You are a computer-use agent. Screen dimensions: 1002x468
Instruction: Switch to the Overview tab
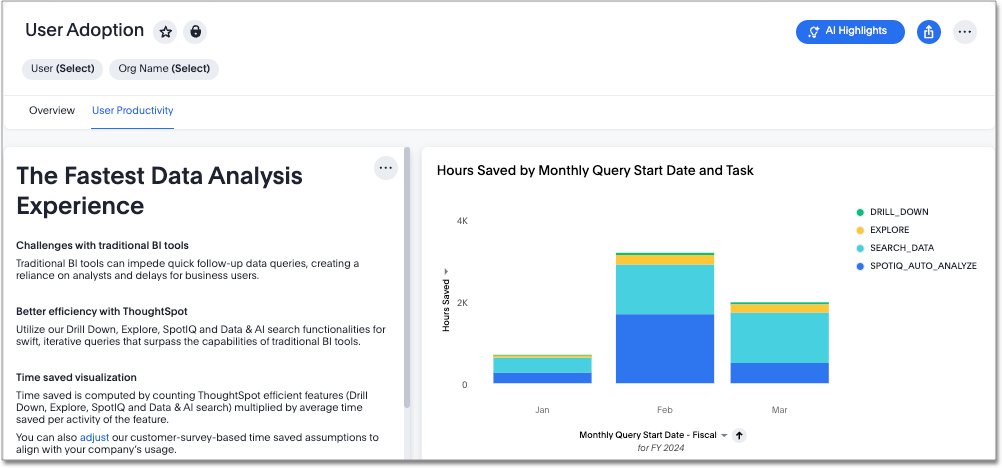point(51,111)
